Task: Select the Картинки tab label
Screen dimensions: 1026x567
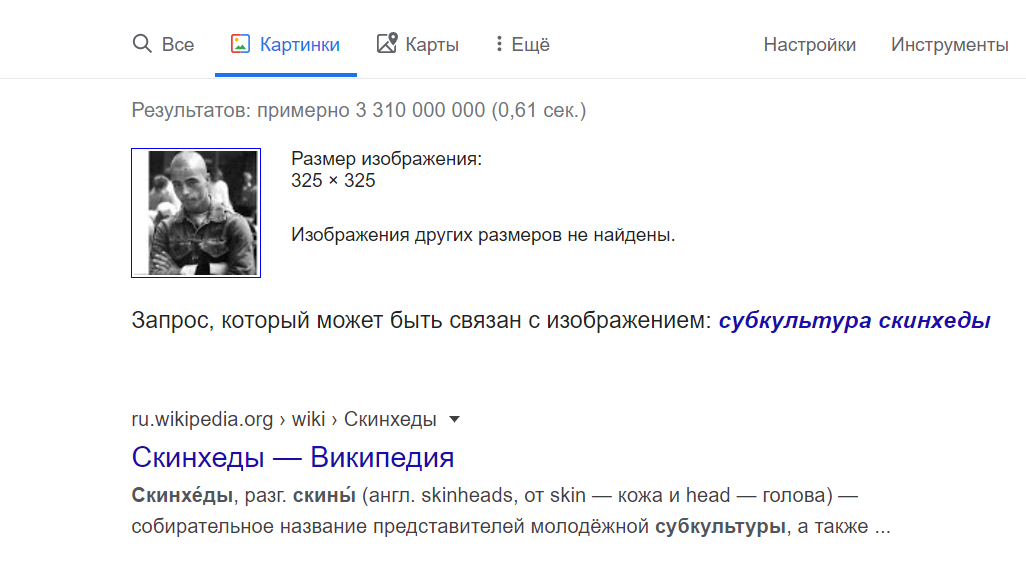Action: coord(300,44)
